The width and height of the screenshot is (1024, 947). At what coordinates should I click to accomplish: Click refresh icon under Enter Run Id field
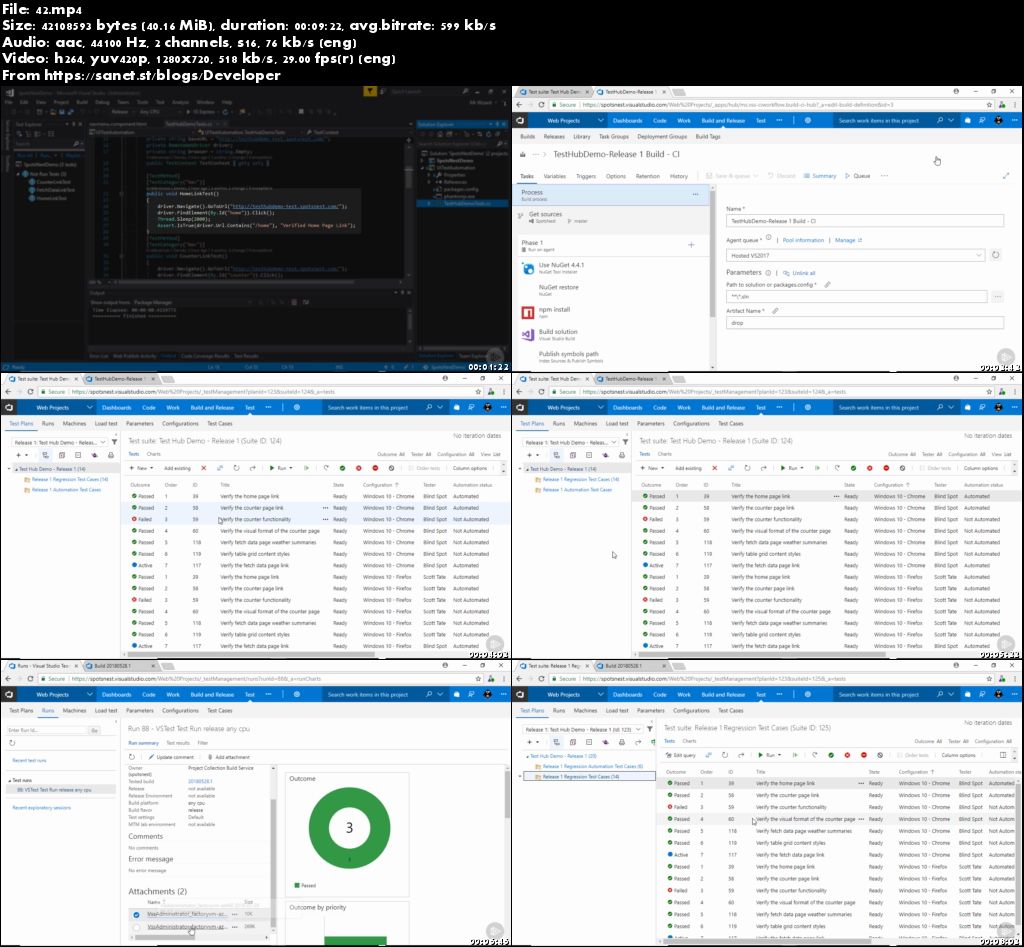12,743
